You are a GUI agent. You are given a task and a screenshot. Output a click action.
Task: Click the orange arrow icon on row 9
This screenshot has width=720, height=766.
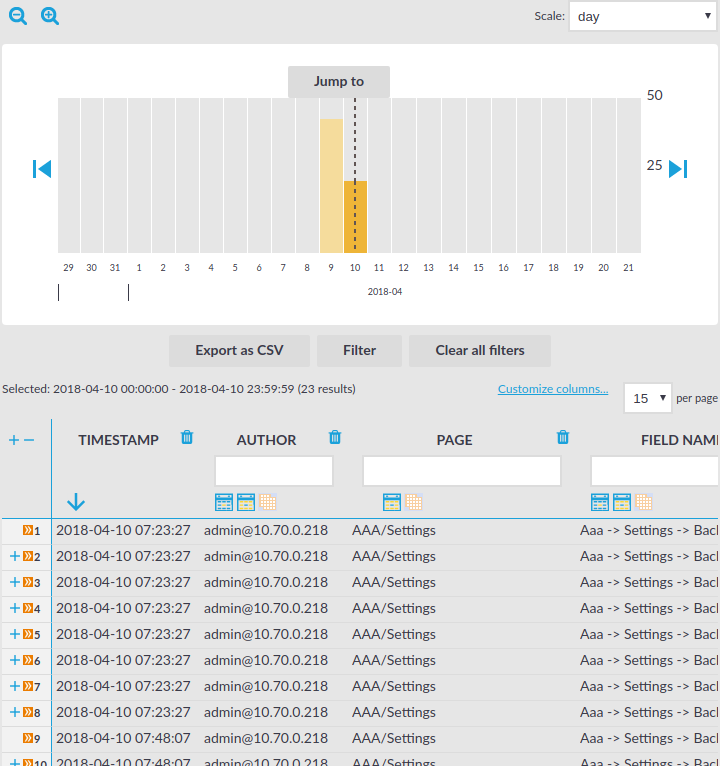tap(28, 738)
